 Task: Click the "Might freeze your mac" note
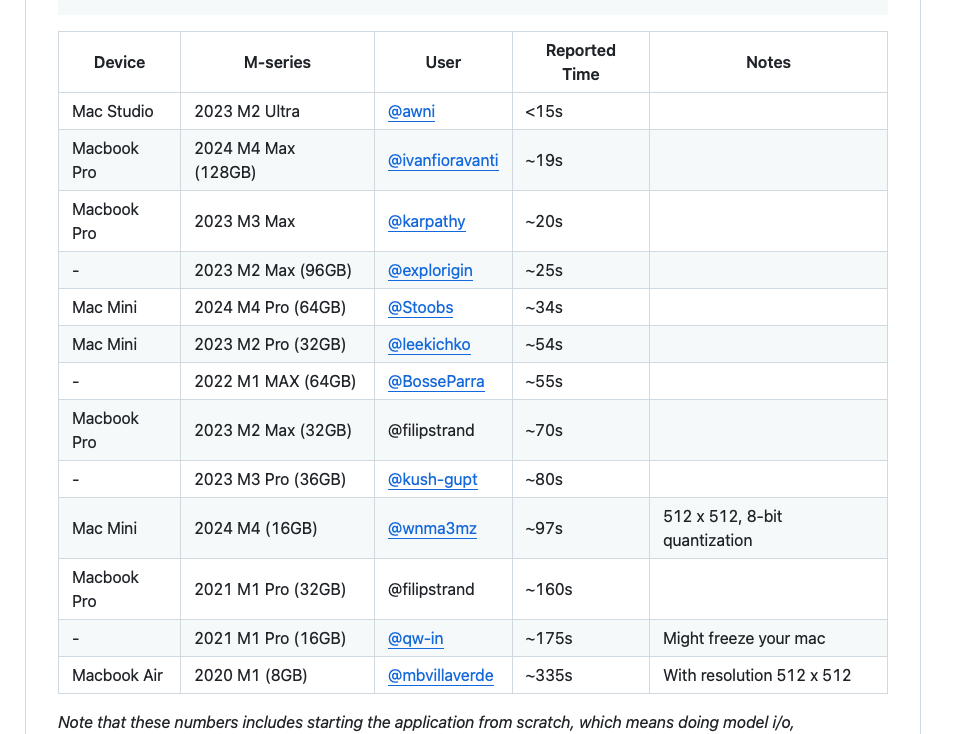coord(744,638)
